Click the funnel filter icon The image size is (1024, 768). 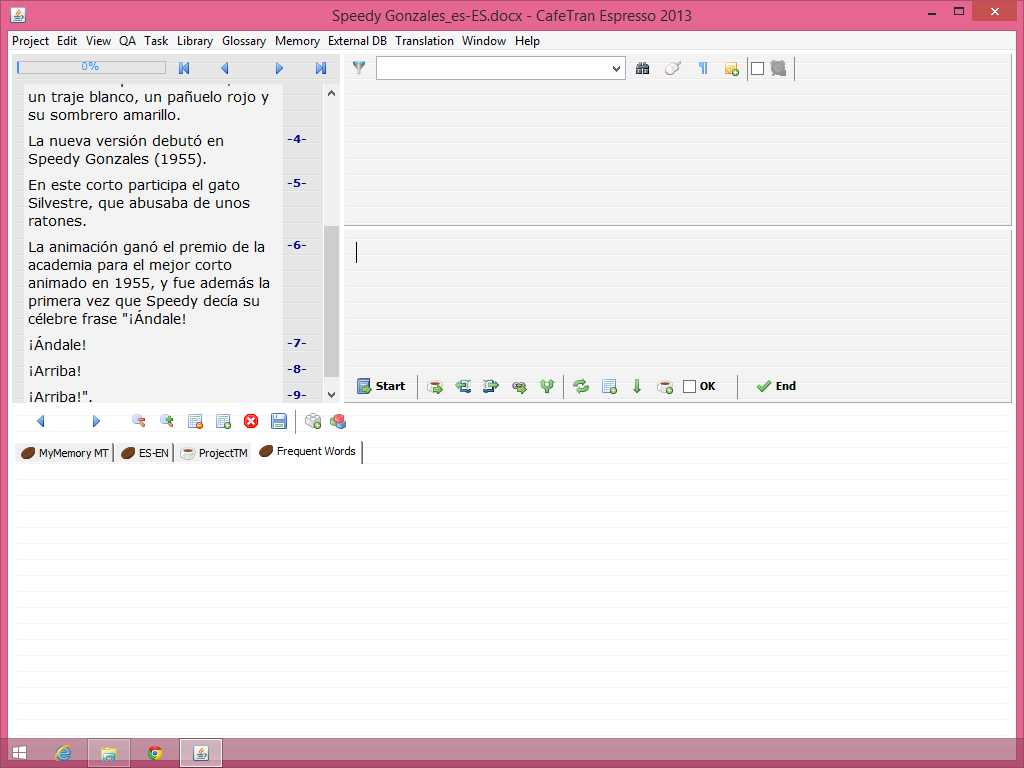(359, 68)
